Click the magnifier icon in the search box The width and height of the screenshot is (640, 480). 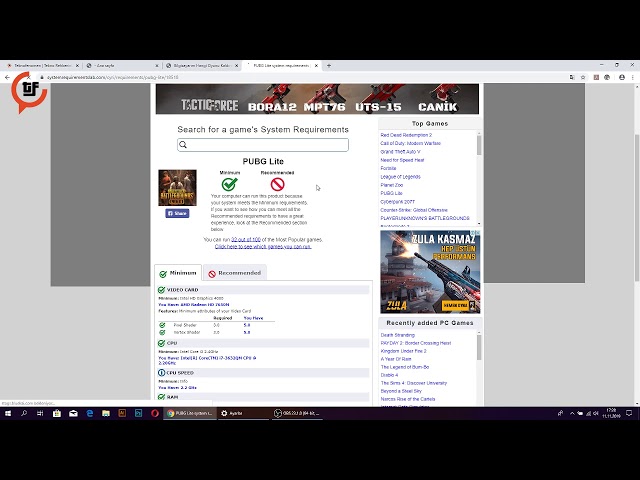[183, 144]
